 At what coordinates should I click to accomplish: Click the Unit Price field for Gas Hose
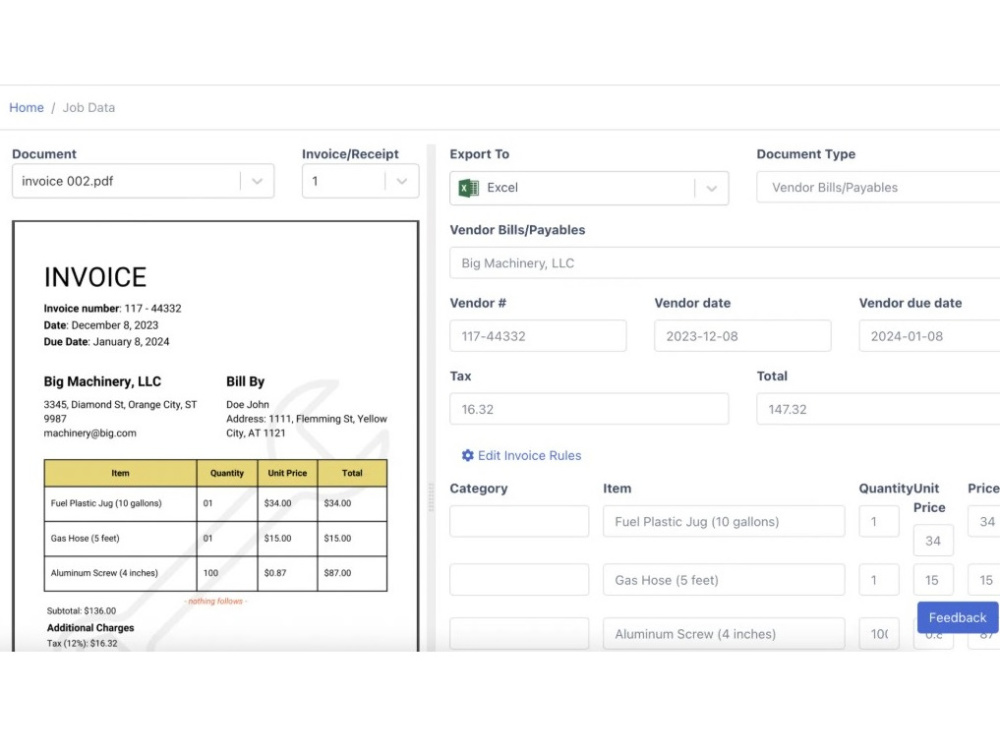click(933, 580)
